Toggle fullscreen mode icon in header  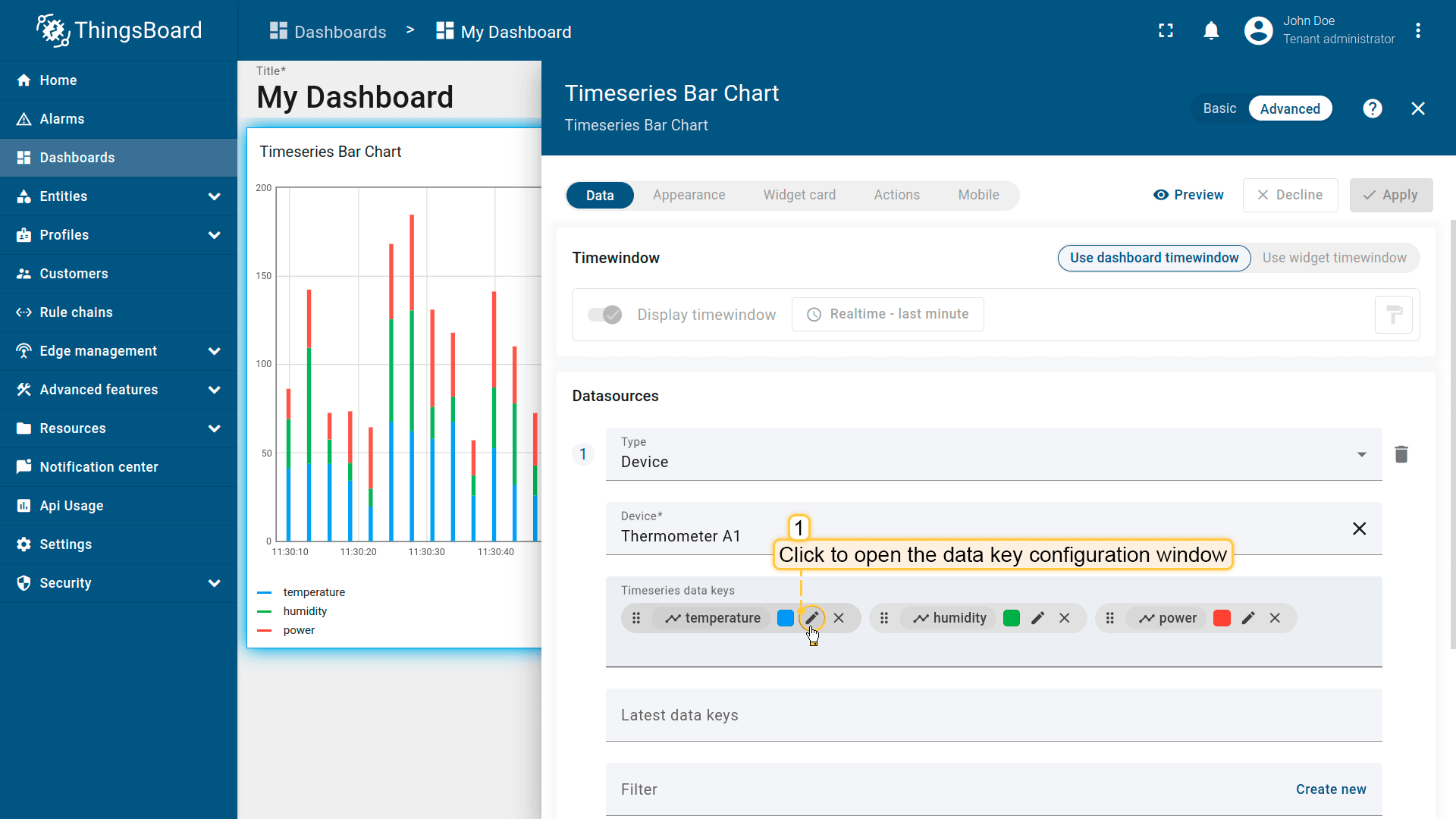click(x=1166, y=31)
